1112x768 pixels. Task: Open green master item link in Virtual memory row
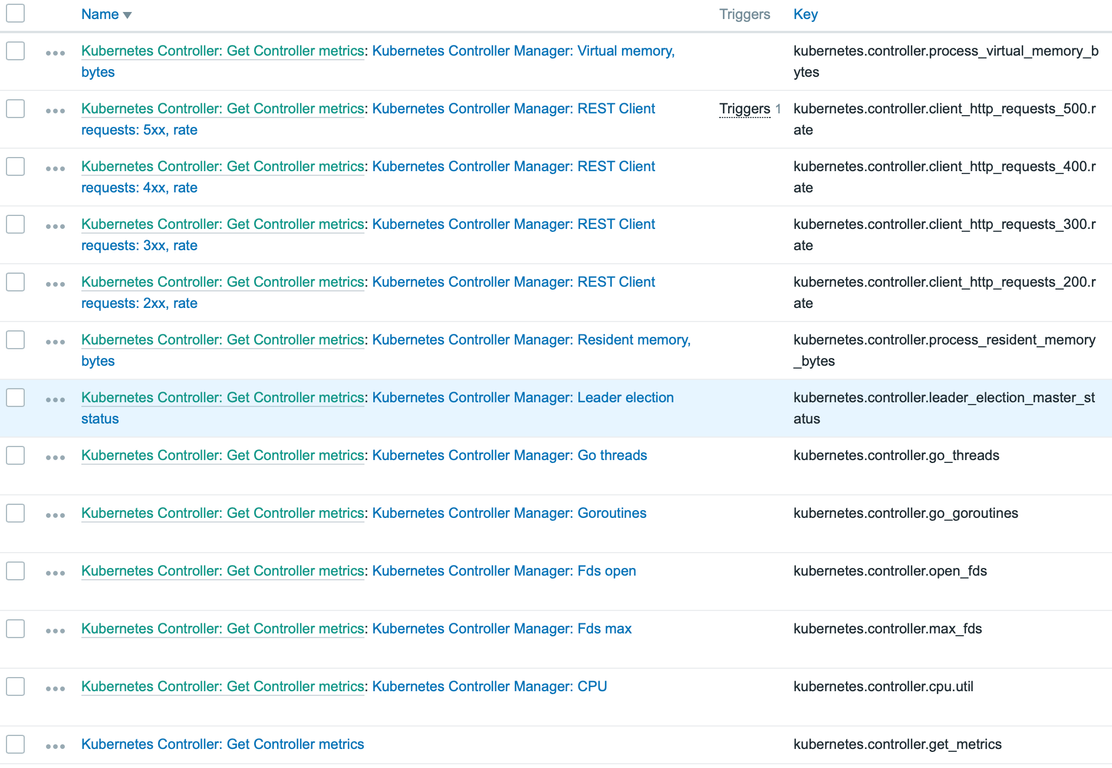click(223, 51)
